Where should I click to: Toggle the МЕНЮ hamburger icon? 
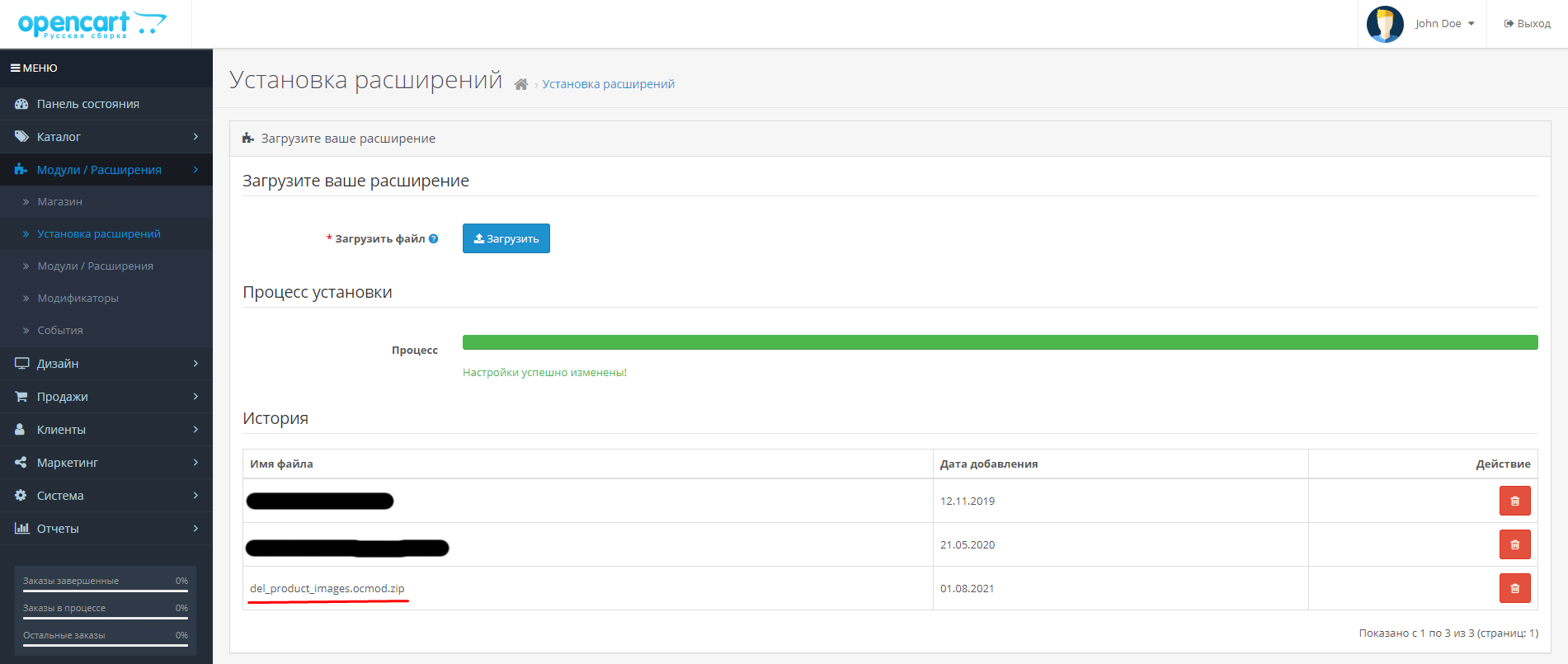coord(15,68)
